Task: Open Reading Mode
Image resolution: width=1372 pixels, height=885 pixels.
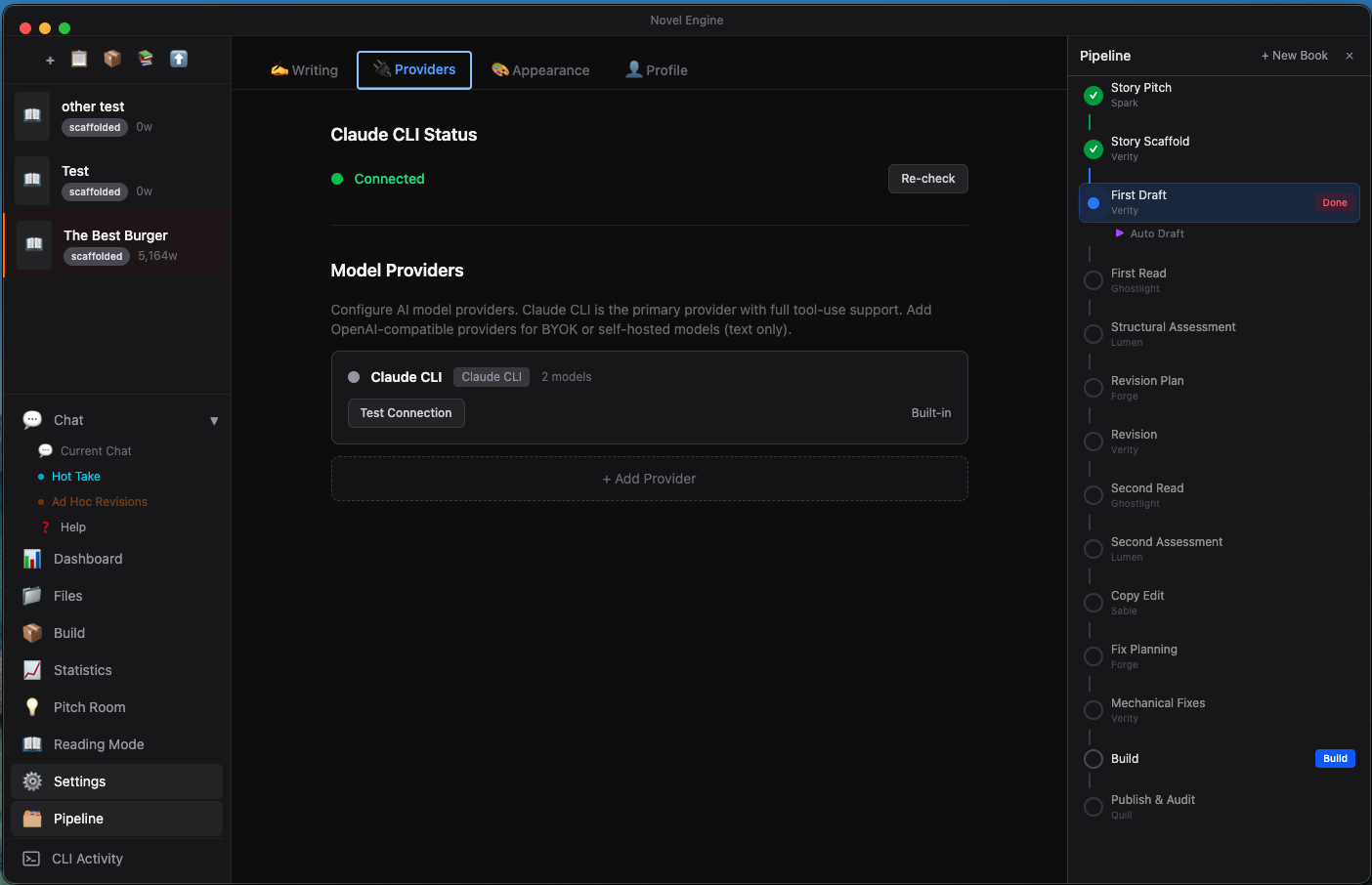Action: (117, 744)
